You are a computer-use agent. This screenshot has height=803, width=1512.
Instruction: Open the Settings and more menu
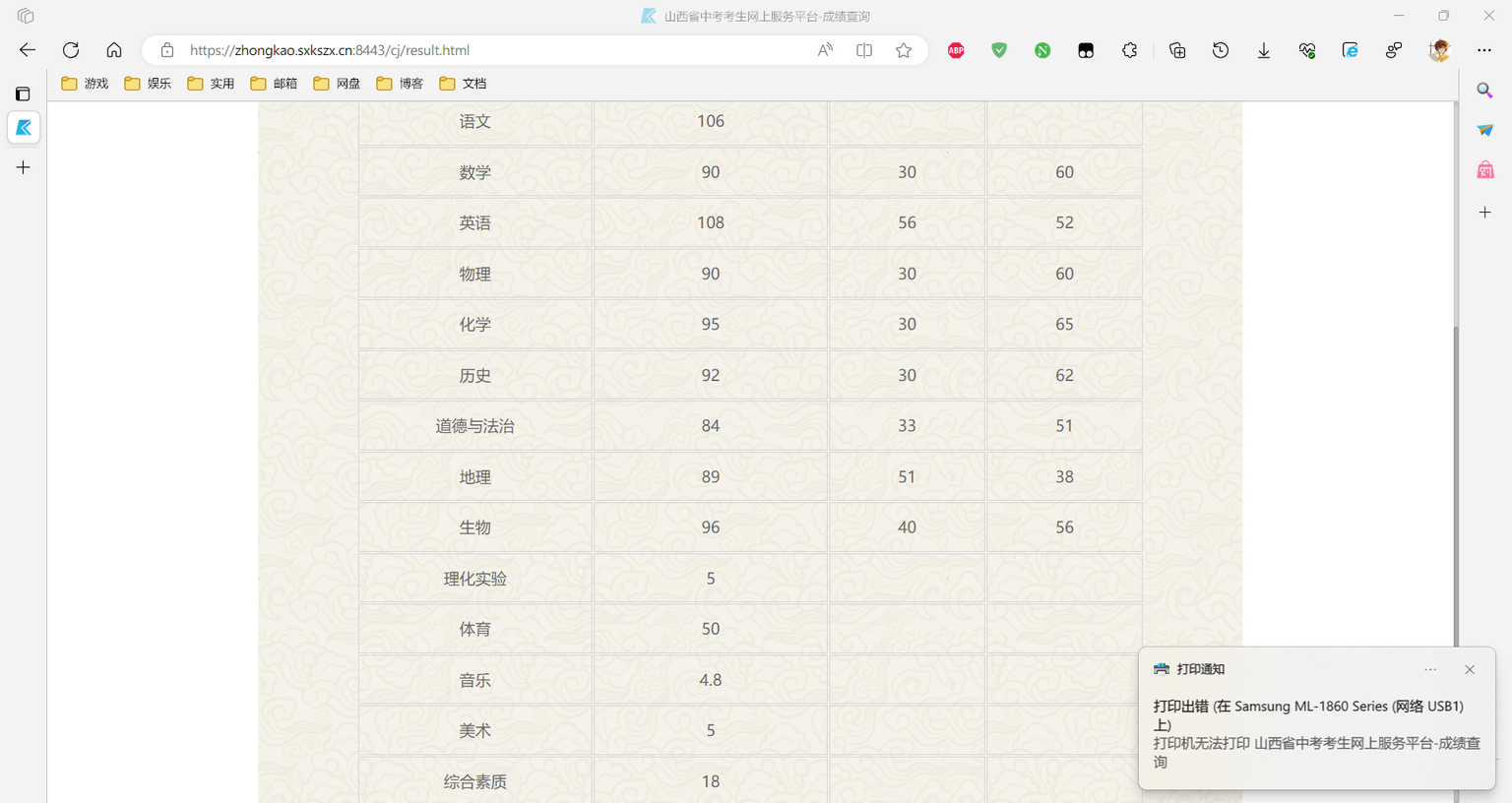pyautogui.click(x=1484, y=50)
